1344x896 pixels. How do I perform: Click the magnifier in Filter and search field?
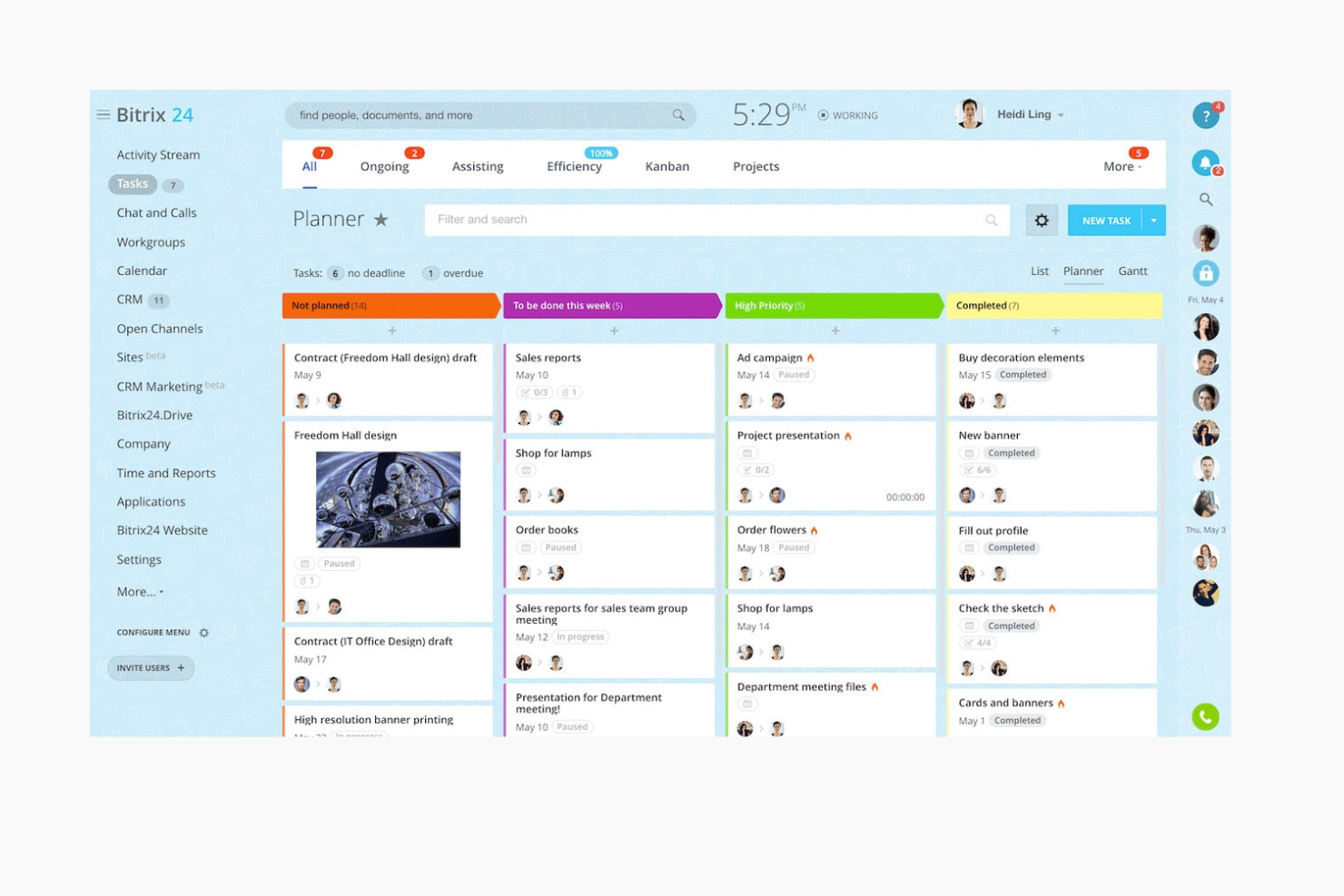(x=992, y=220)
